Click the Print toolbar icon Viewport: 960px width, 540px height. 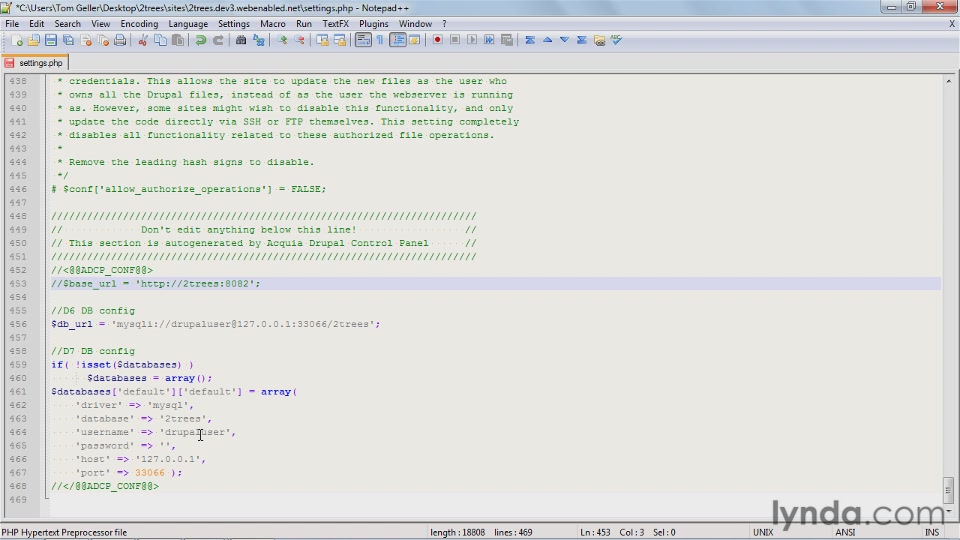tap(120, 40)
